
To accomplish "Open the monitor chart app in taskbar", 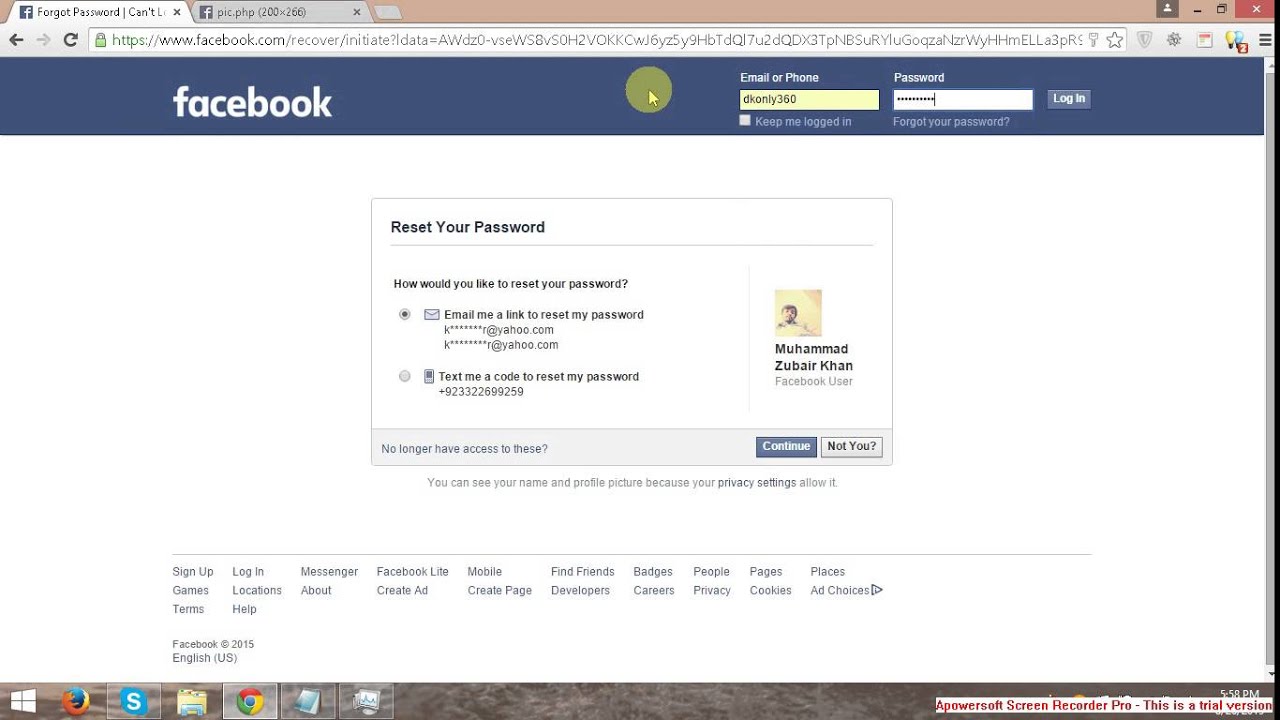I will pyautogui.click(x=366, y=702).
